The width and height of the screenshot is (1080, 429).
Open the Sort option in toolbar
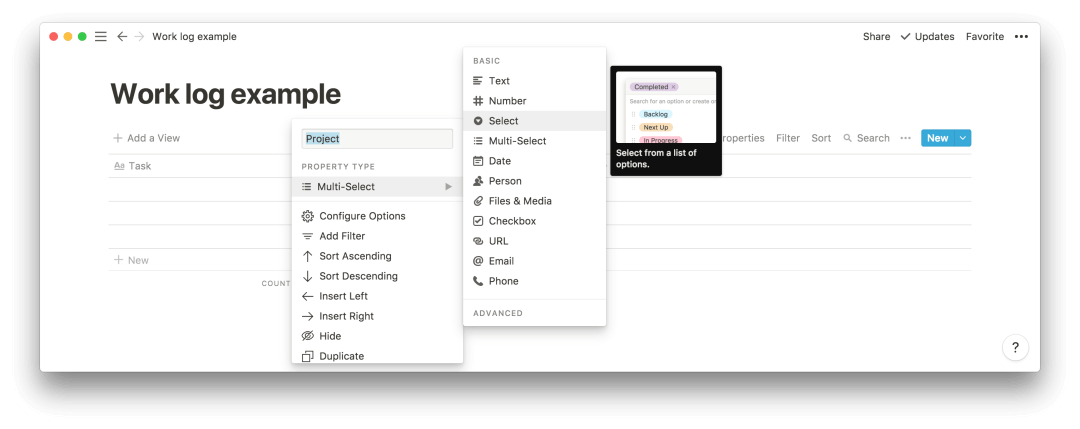click(x=821, y=138)
